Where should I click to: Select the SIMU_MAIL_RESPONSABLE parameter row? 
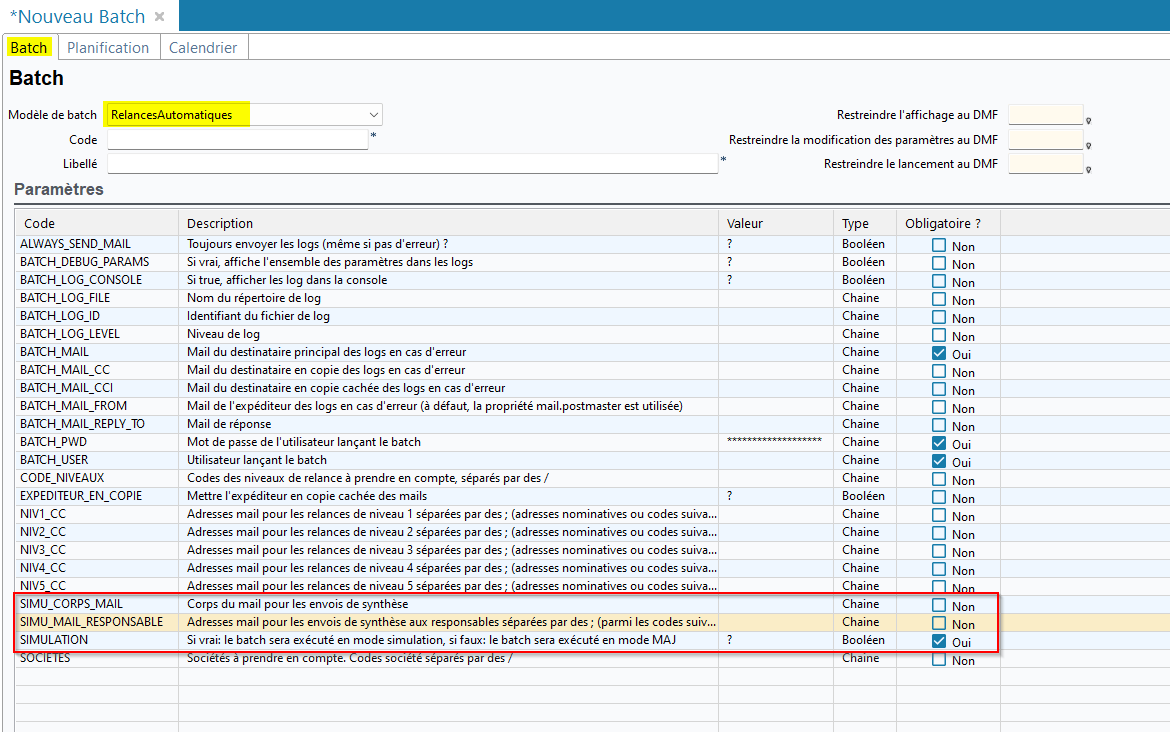[x=91, y=622]
